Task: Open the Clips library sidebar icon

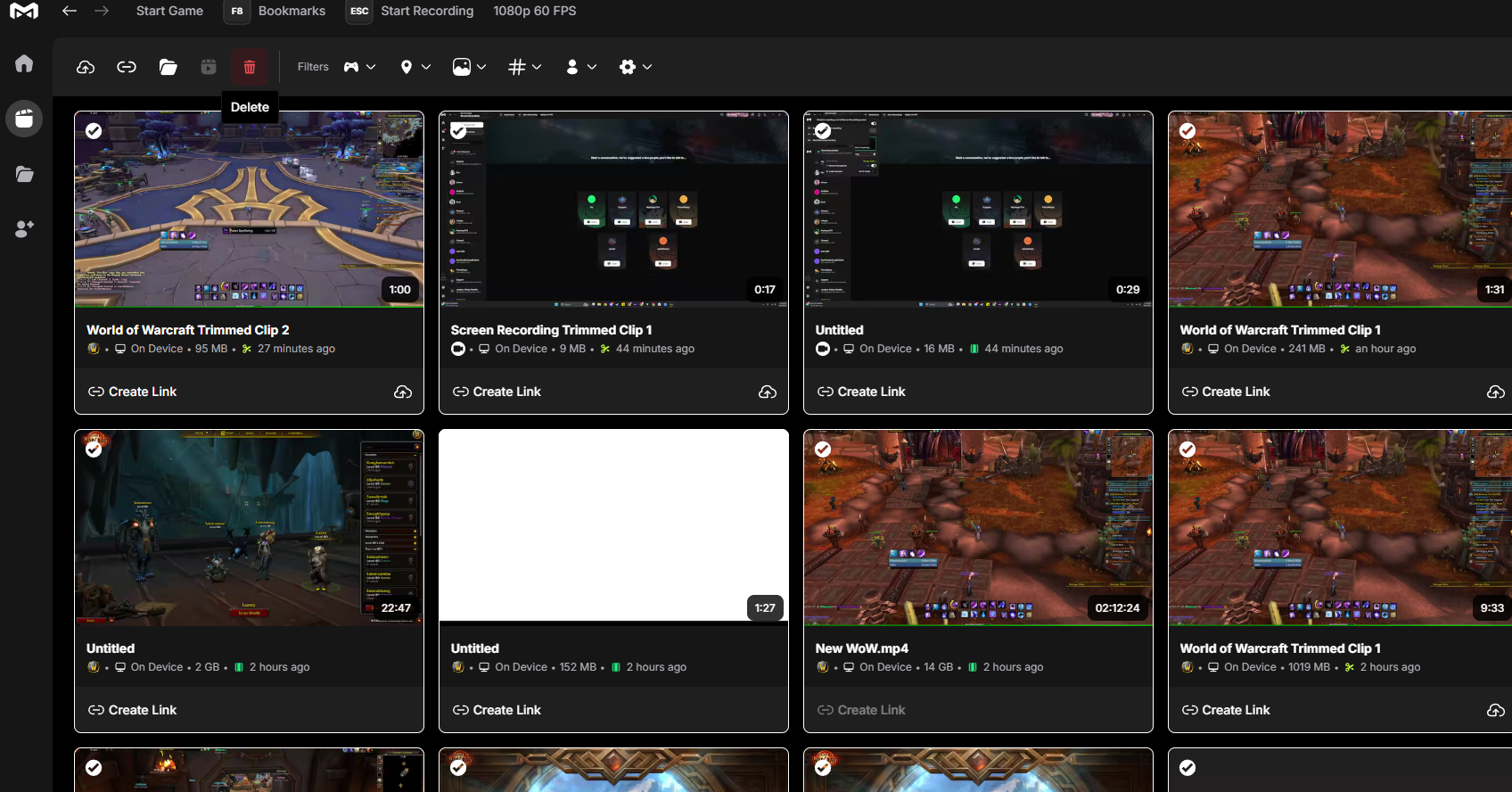Action: tap(24, 119)
